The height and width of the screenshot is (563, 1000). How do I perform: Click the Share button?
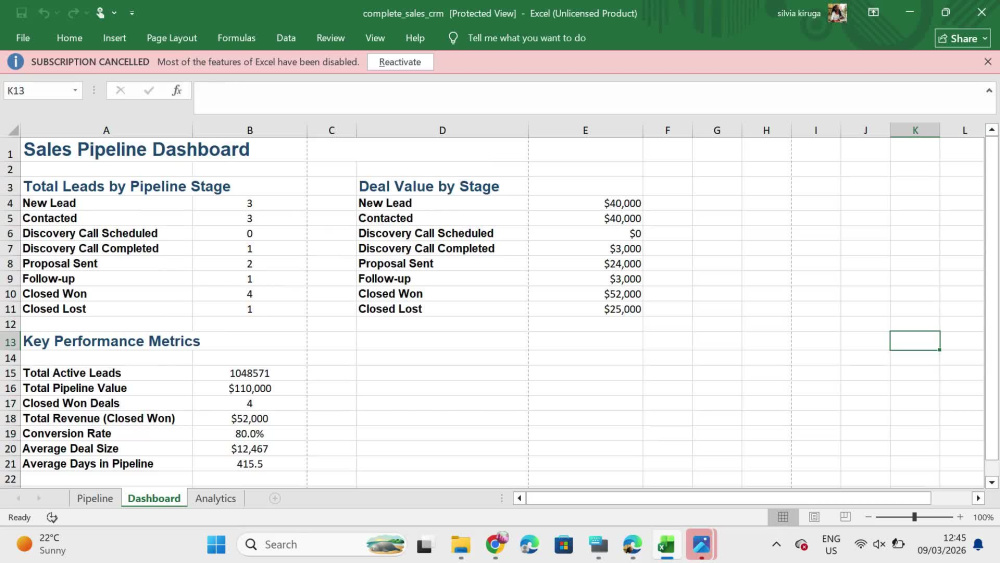963,38
